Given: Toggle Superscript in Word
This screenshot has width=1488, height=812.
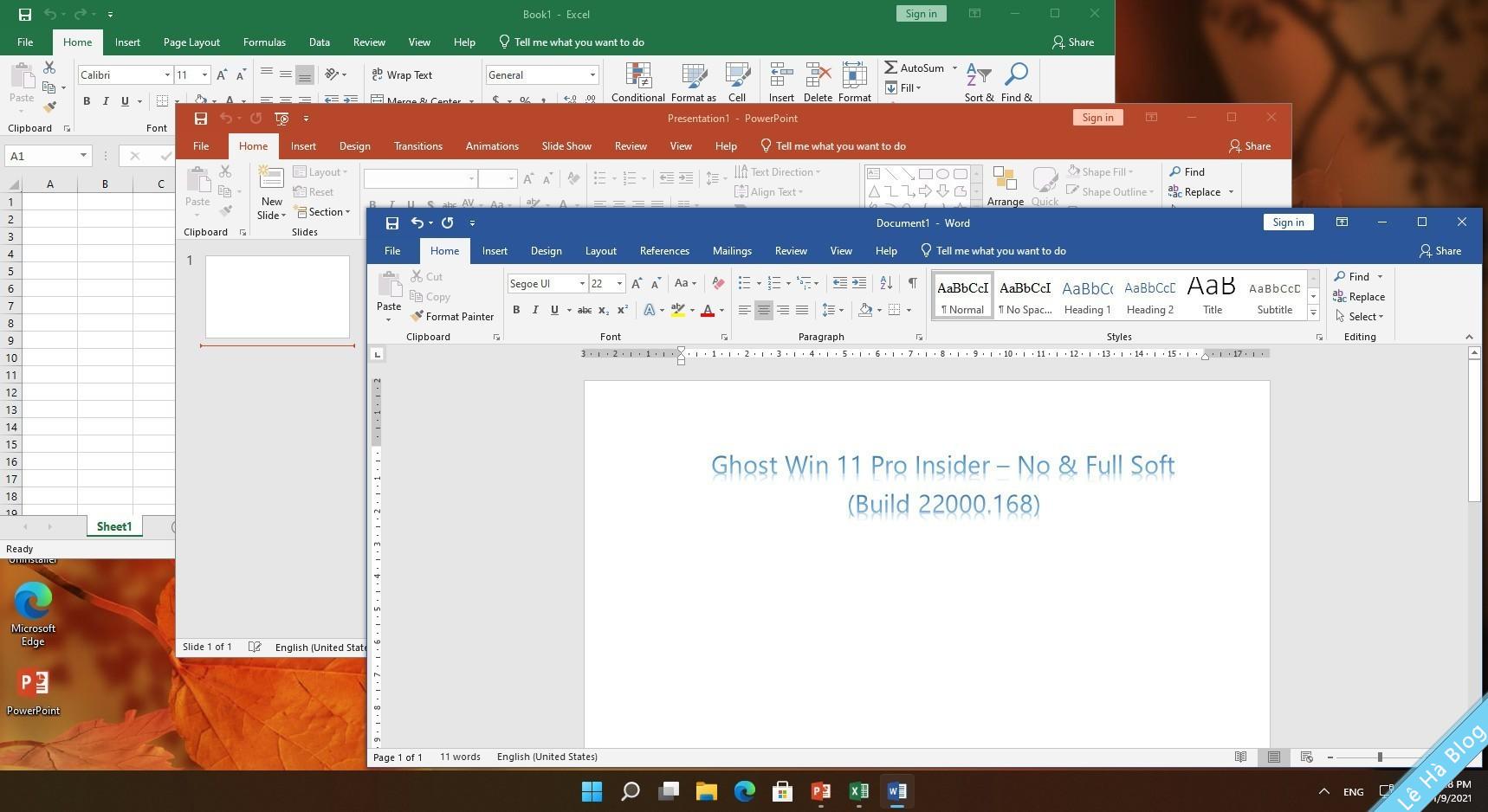Looking at the screenshot, I should (622, 310).
